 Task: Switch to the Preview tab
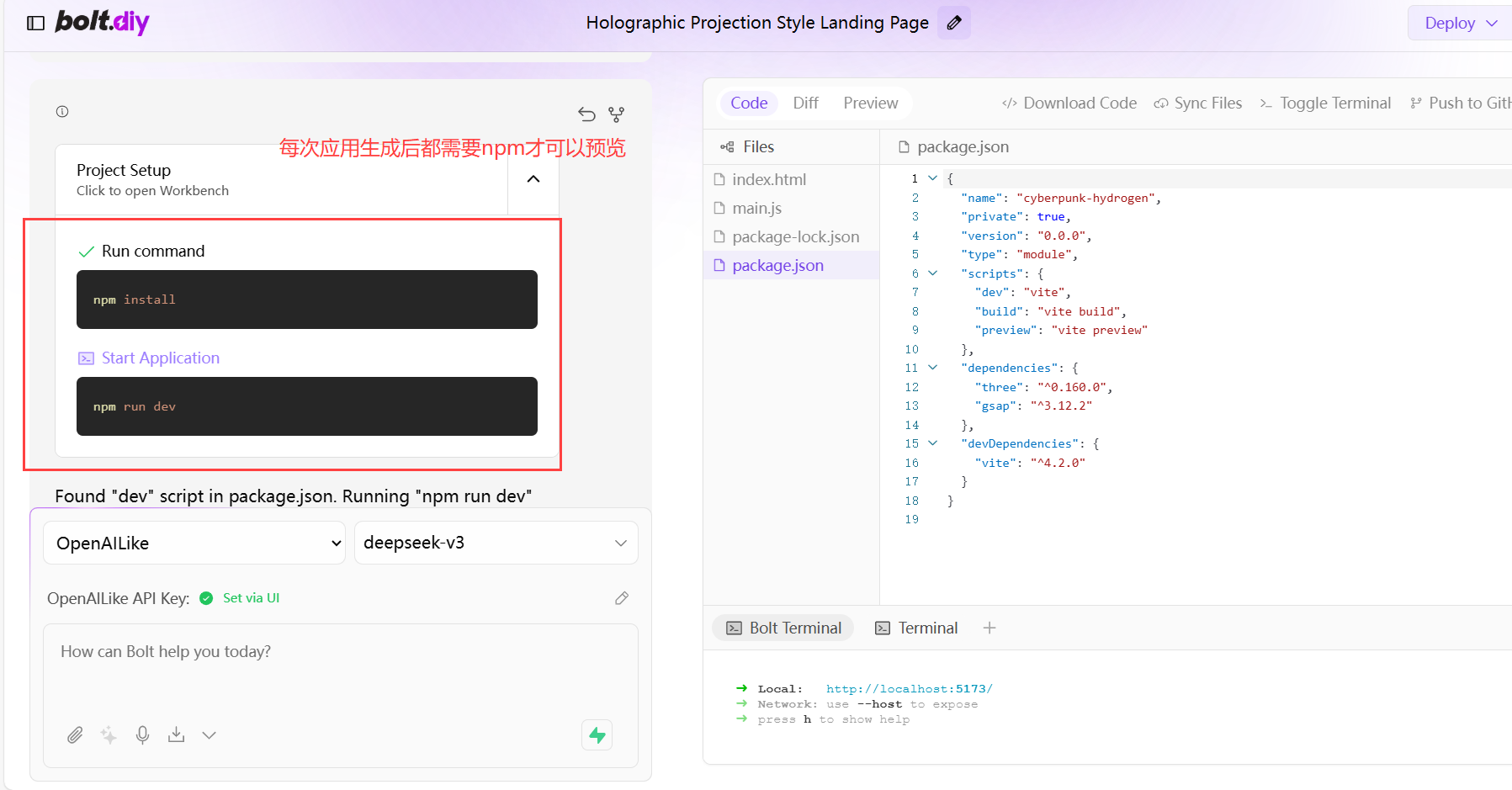[871, 103]
